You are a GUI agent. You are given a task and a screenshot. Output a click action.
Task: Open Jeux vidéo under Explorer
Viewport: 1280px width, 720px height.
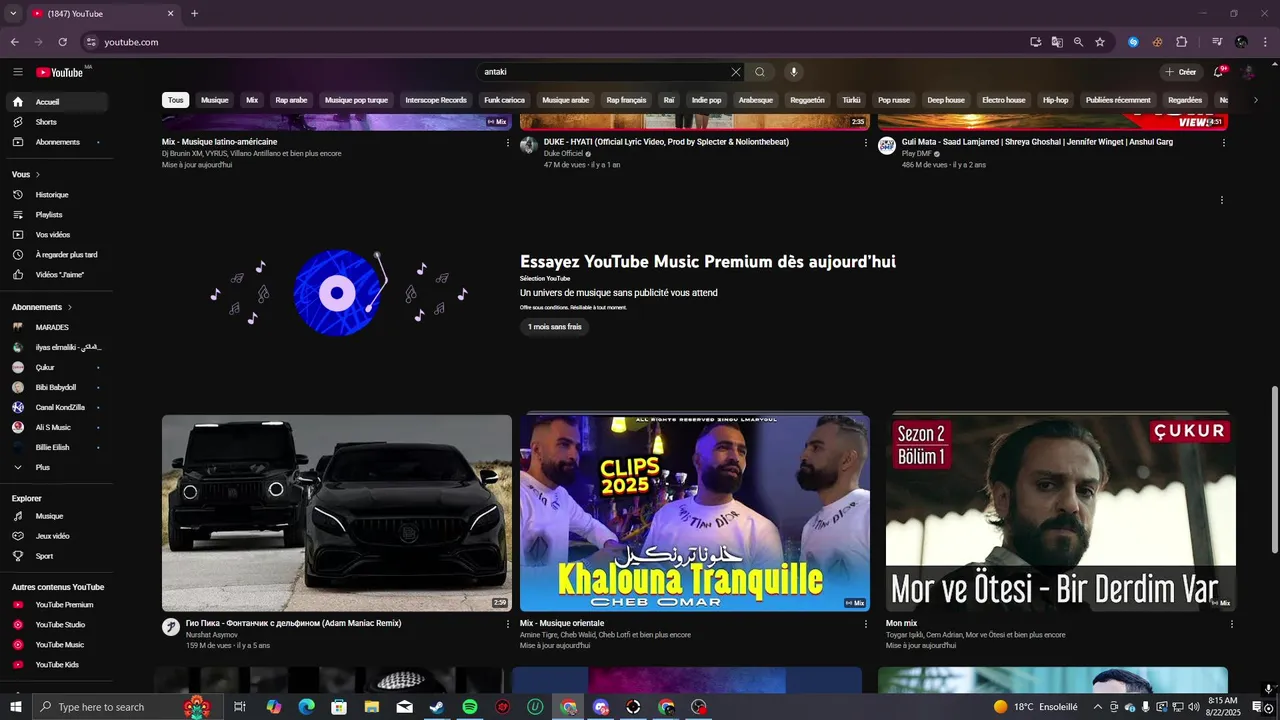pos(56,536)
